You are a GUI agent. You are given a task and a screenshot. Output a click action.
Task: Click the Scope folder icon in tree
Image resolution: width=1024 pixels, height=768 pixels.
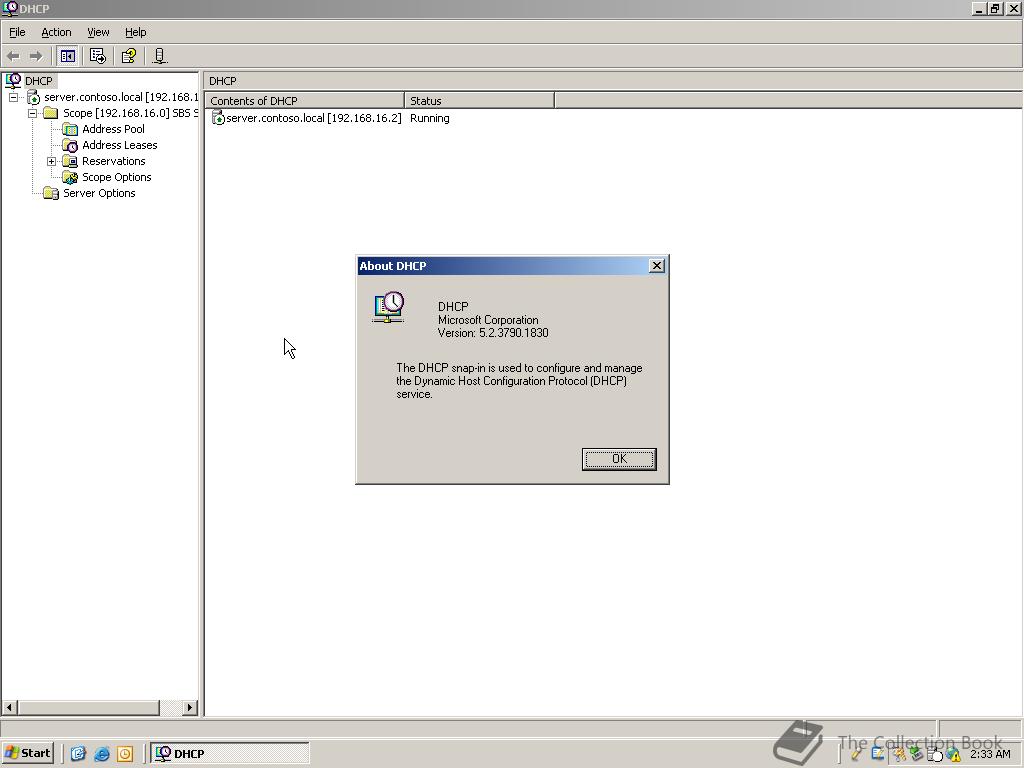[51, 113]
